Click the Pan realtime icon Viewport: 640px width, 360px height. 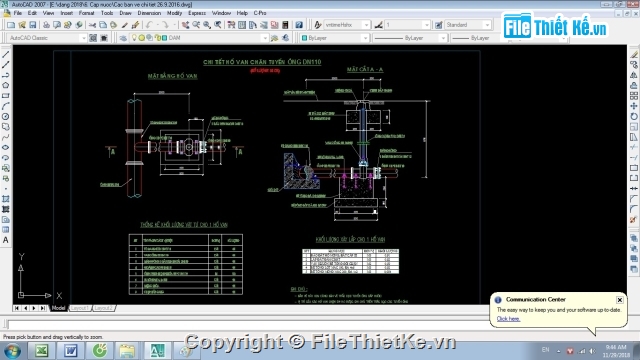185,25
